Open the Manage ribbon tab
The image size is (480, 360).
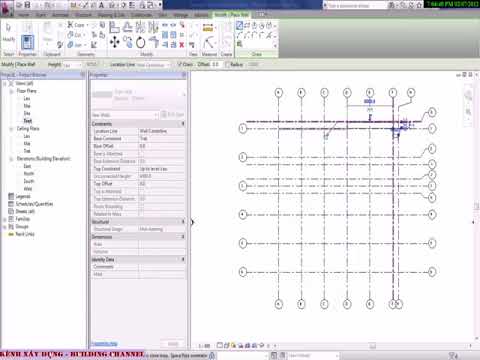180,15
